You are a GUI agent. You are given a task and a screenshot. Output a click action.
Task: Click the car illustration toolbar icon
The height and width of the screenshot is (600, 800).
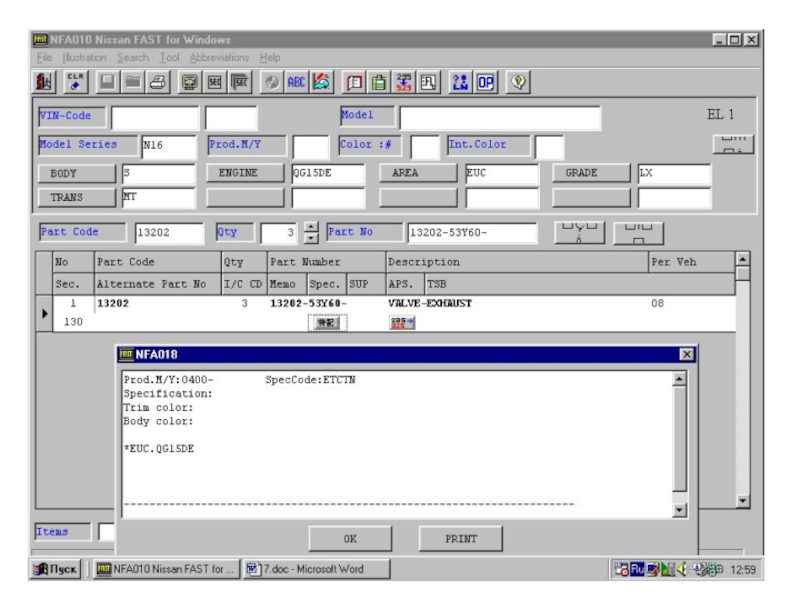point(321,82)
